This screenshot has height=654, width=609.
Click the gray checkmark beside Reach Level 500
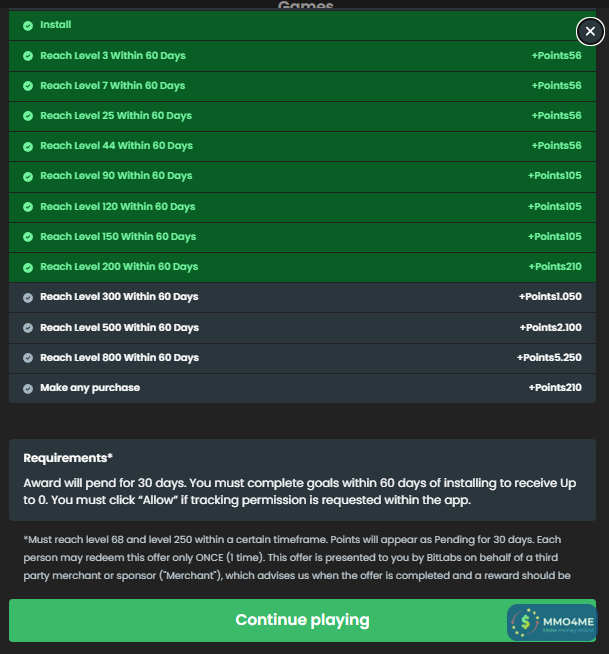pyautogui.click(x=28, y=328)
